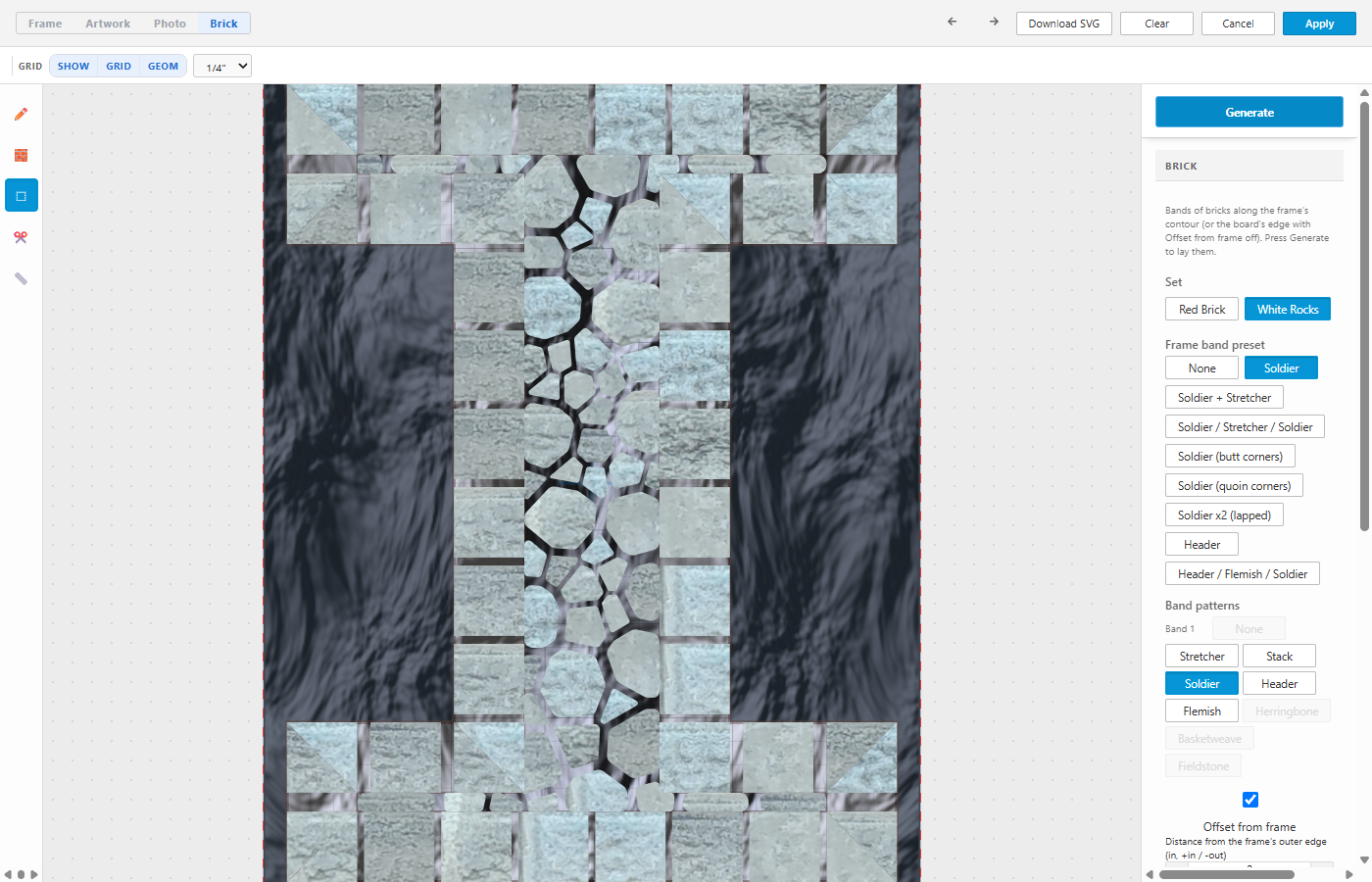Select the White Rocks set
The height and width of the screenshot is (882, 1372).
point(1288,309)
